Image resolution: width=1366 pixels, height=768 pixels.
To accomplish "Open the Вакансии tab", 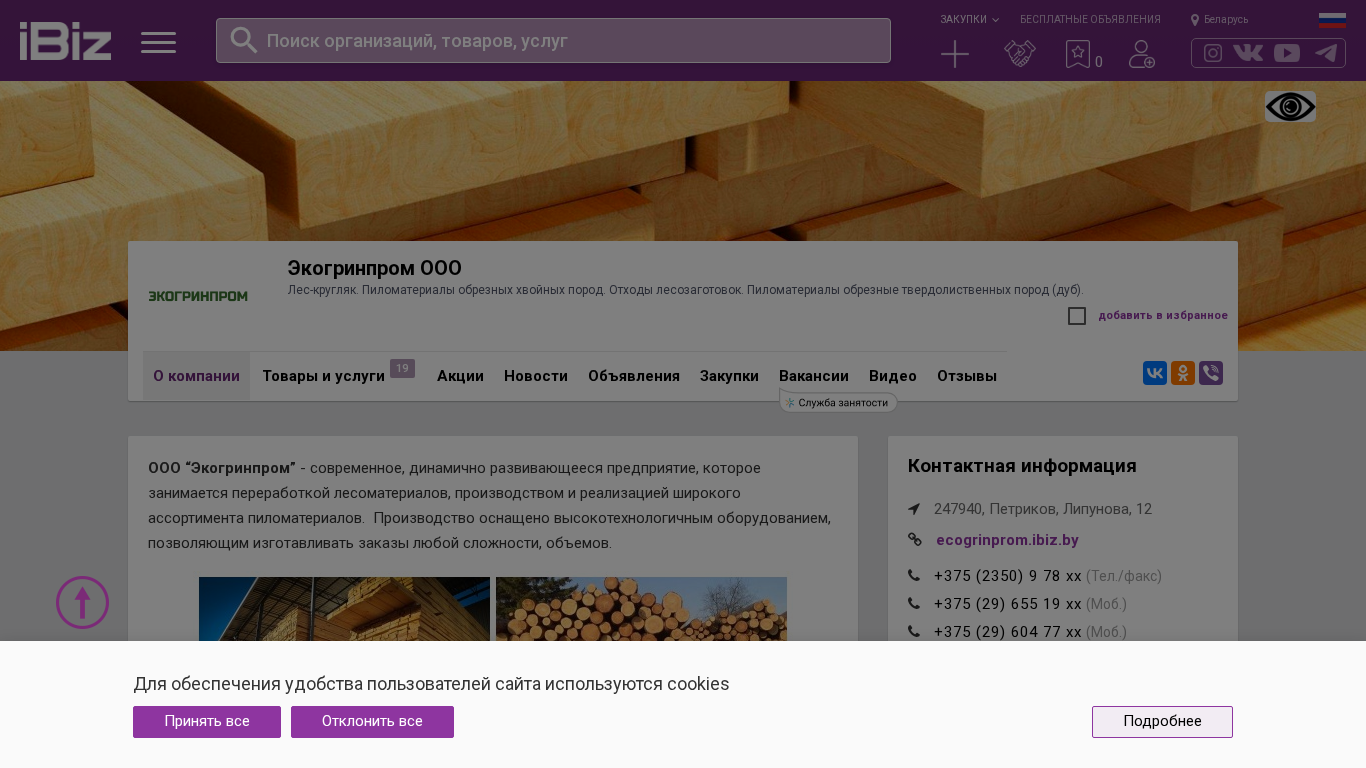I will click(x=814, y=376).
